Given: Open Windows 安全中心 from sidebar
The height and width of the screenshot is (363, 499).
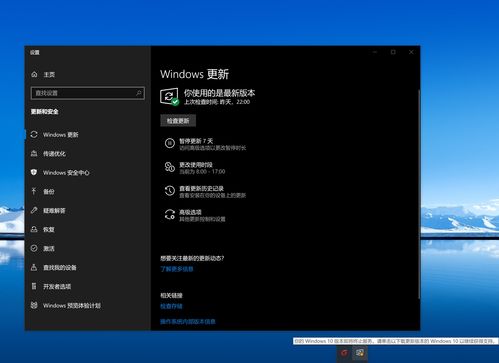Looking at the screenshot, I should click(60, 173).
